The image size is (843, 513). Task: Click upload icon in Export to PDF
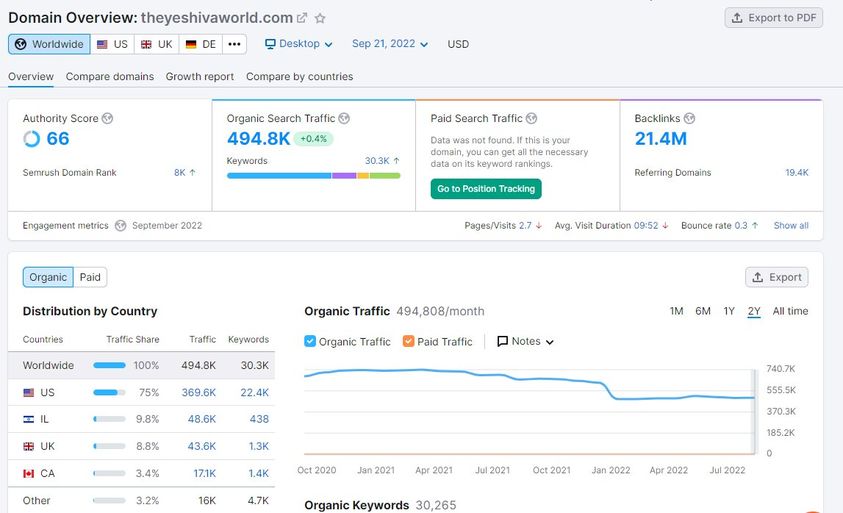pos(738,18)
